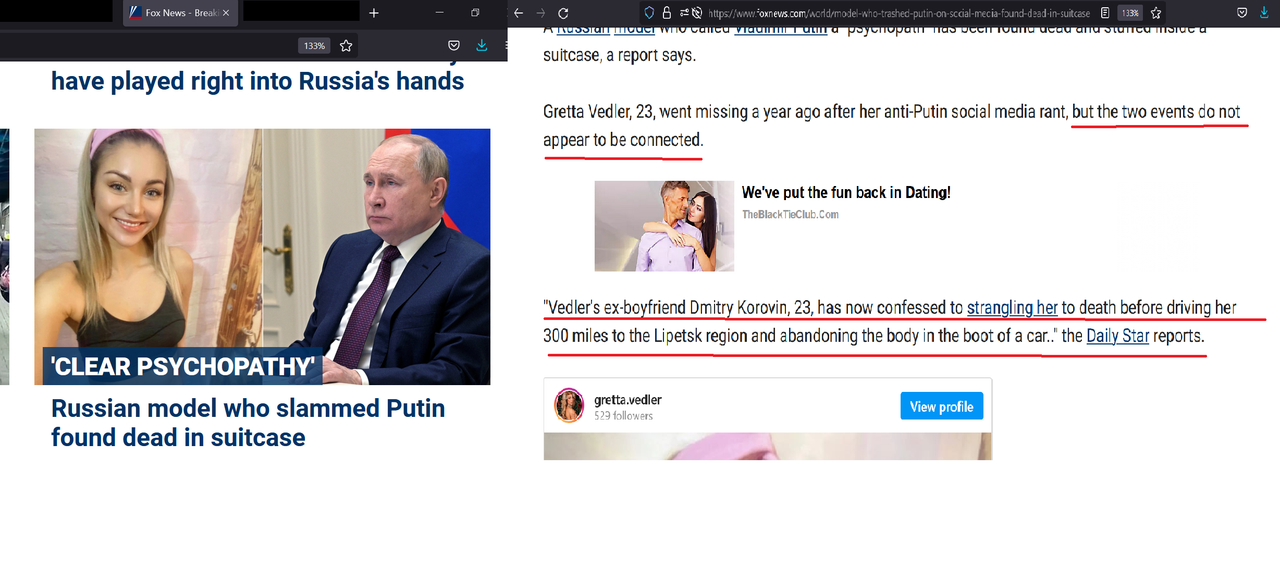
Task: Reset the 133% zoom badge next to reader view
Action: click(1130, 13)
